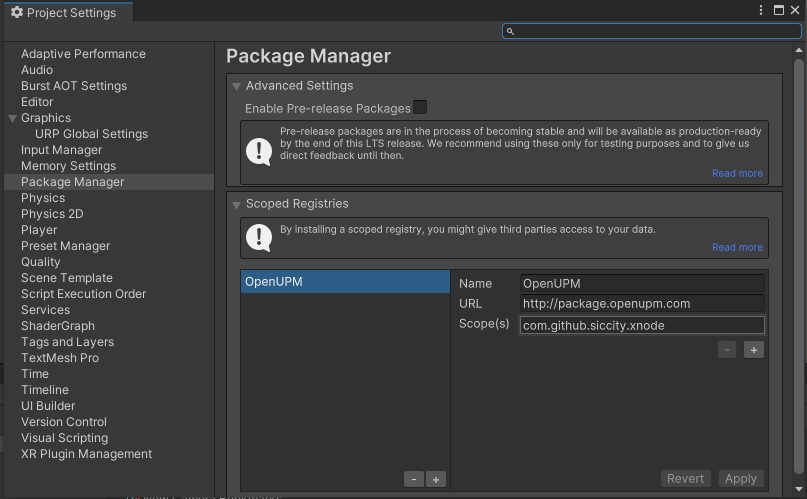Add a scoped registry with plus
The image size is (807, 499).
[x=436, y=479]
